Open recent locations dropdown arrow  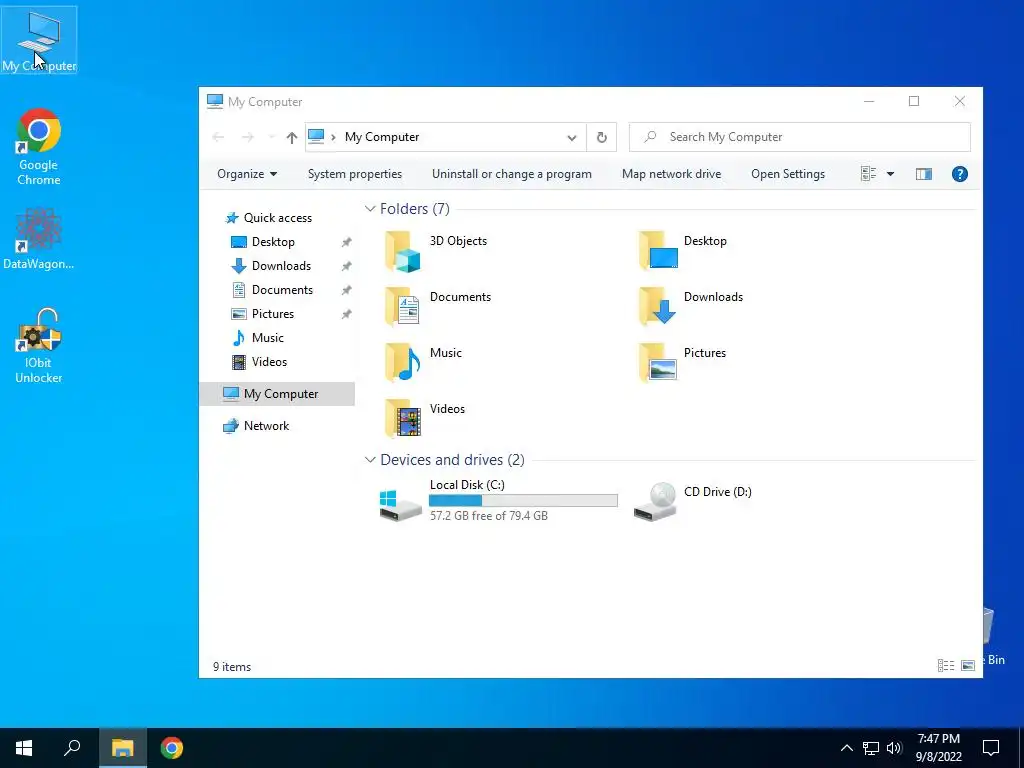click(x=271, y=137)
